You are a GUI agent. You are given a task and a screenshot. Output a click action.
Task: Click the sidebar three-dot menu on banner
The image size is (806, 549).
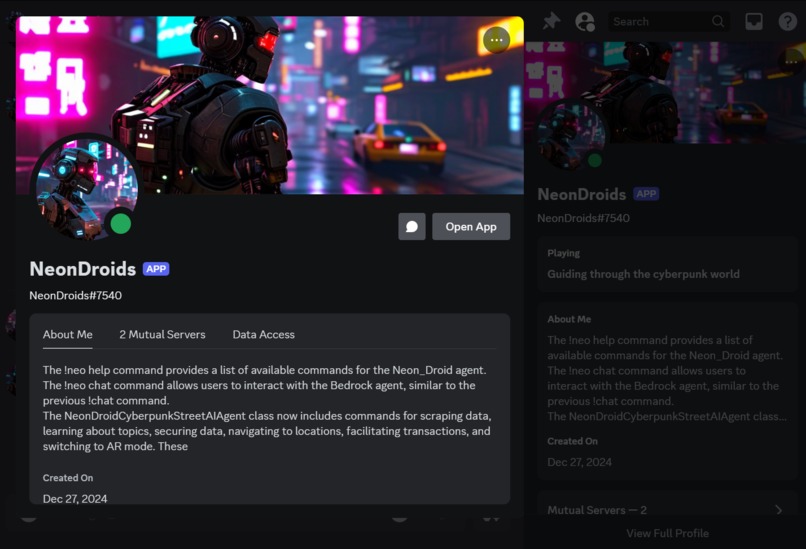(x=791, y=62)
